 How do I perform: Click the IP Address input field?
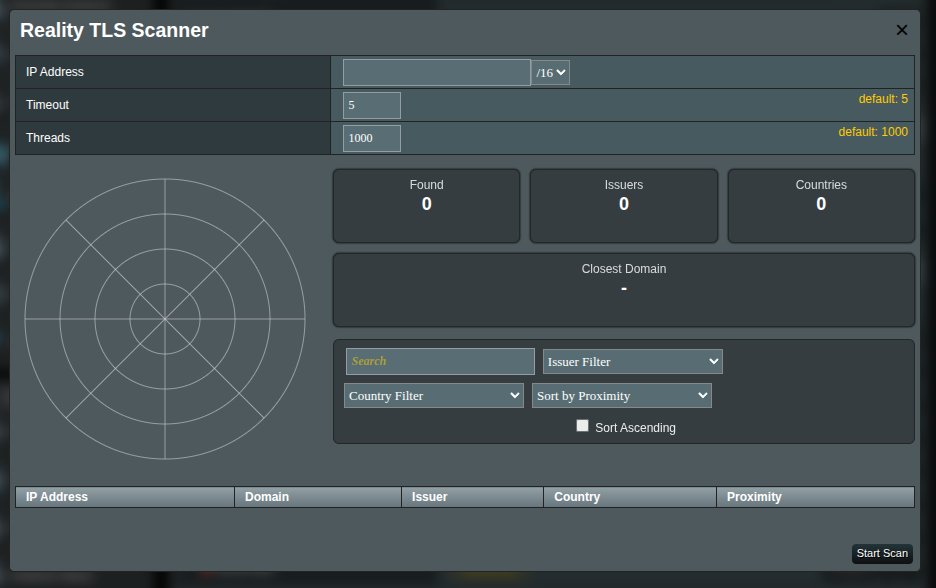pos(436,72)
